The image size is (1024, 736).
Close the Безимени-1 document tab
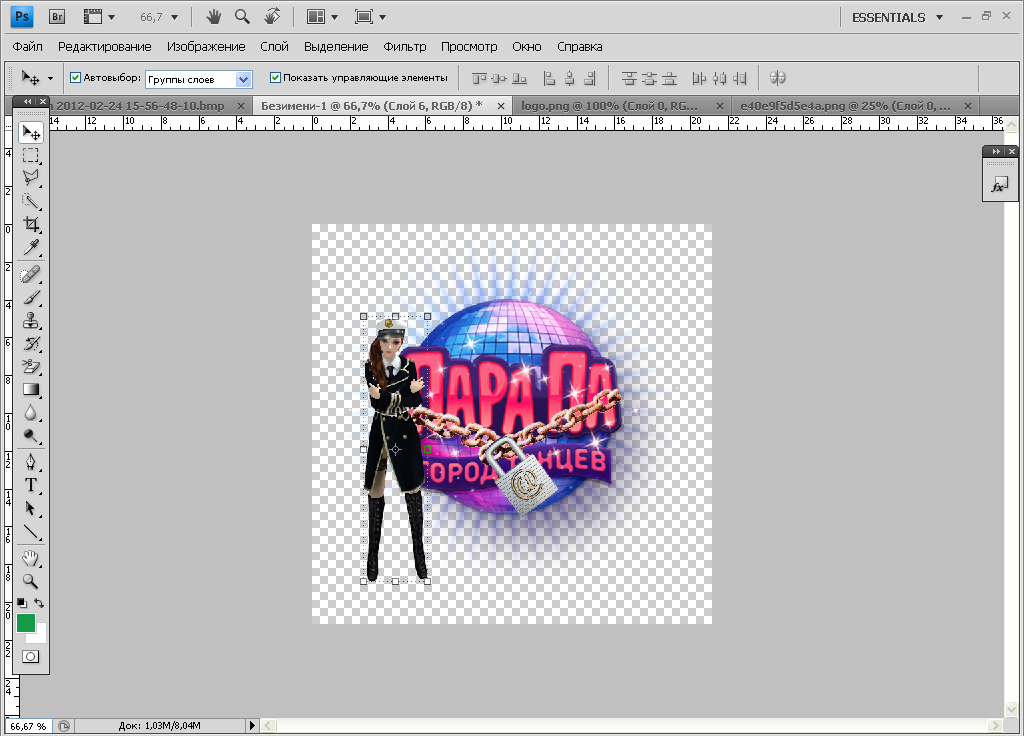tap(501, 106)
